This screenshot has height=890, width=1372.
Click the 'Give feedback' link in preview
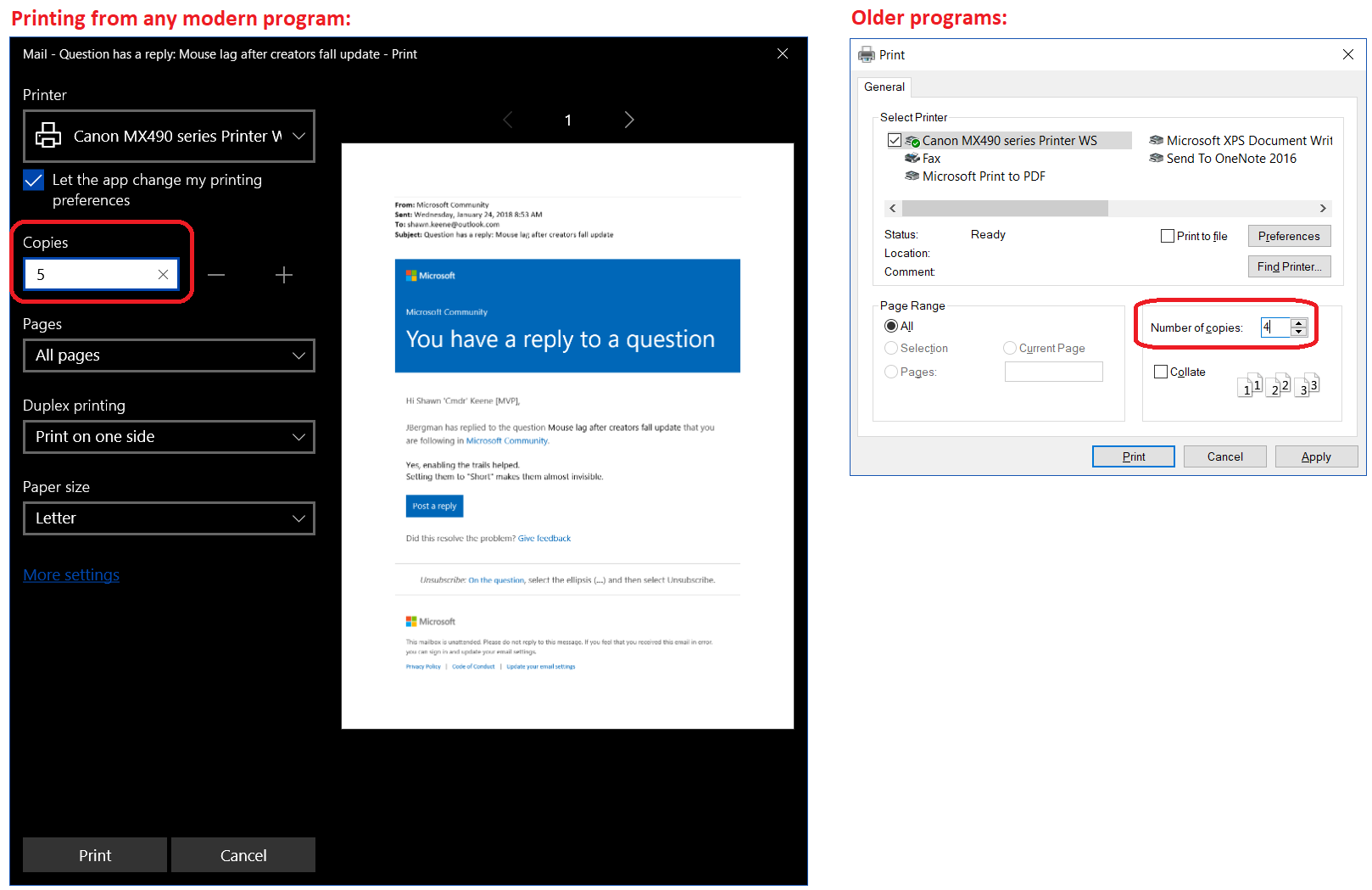coord(544,538)
